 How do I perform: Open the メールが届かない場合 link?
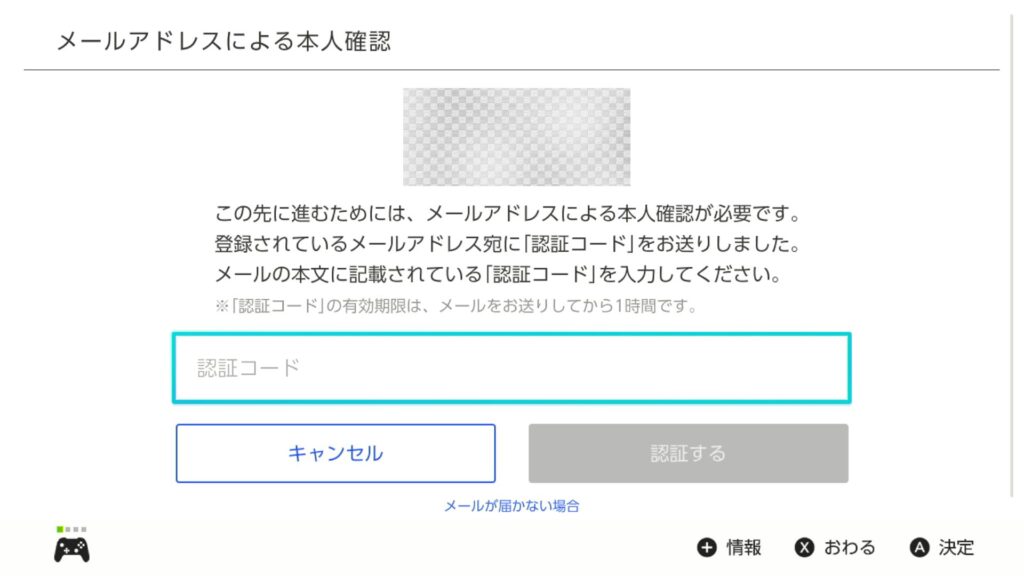click(512, 506)
